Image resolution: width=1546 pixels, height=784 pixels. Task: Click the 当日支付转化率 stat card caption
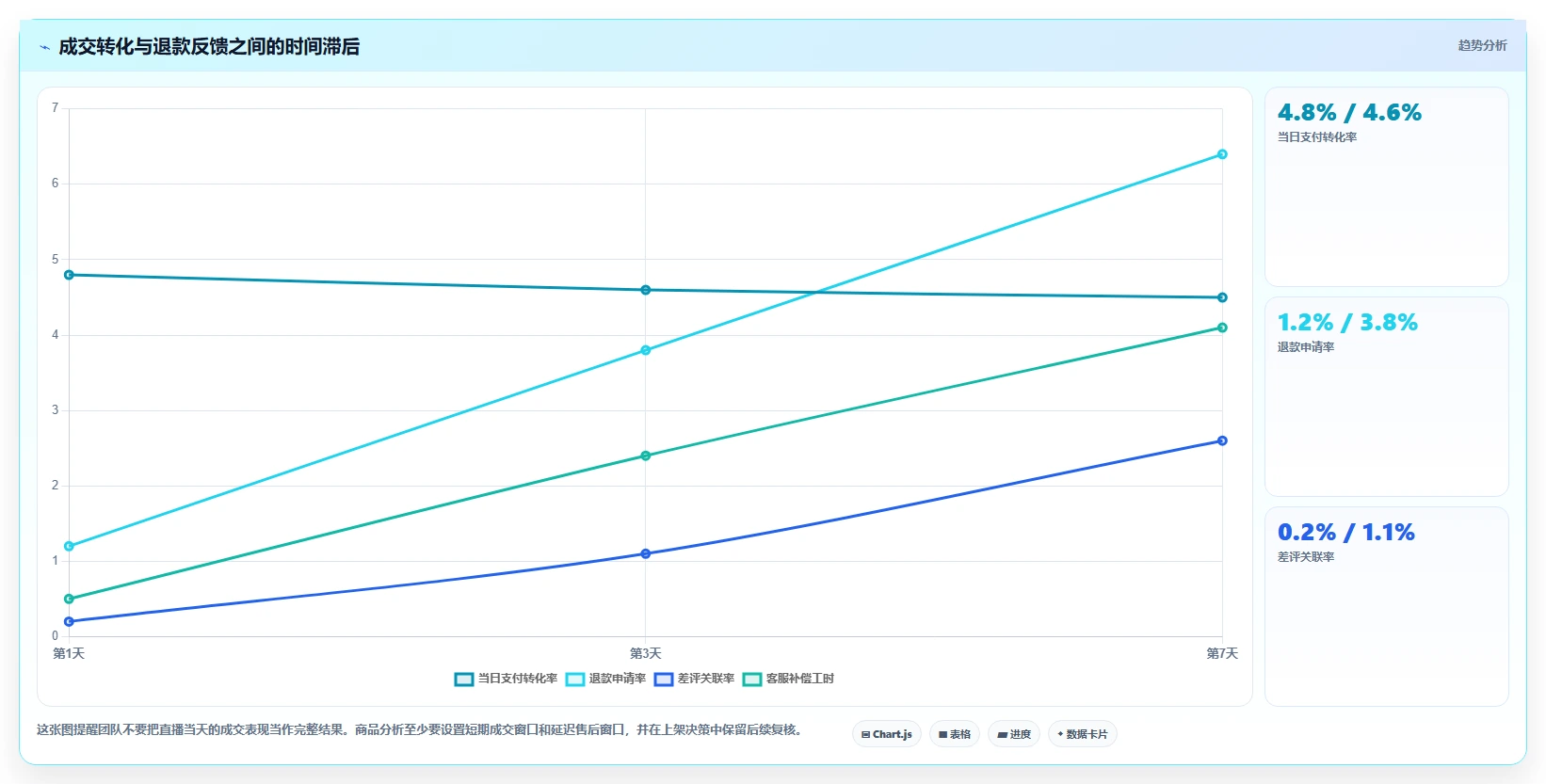click(1317, 137)
